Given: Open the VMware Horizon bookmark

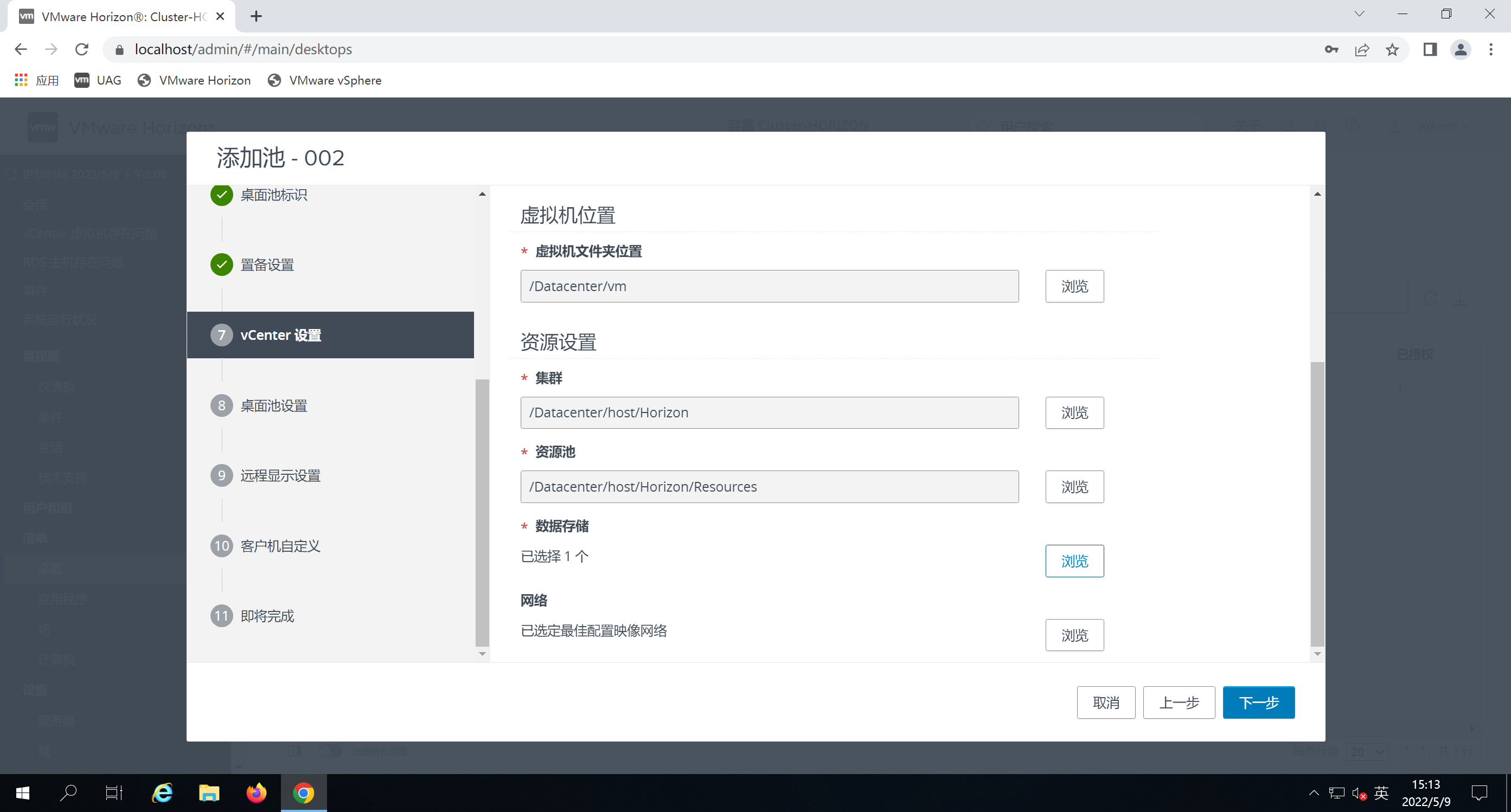Looking at the screenshot, I should click(x=194, y=80).
